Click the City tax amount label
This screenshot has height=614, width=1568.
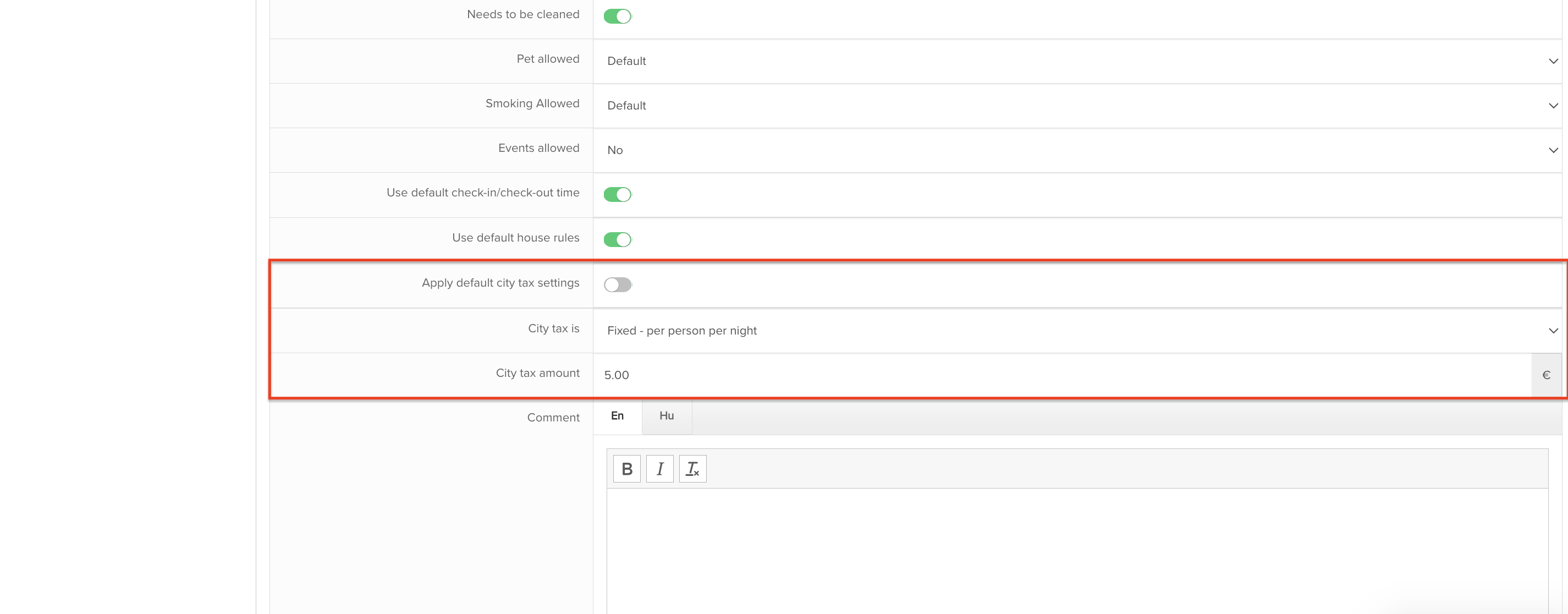click(x=537, y=373)
